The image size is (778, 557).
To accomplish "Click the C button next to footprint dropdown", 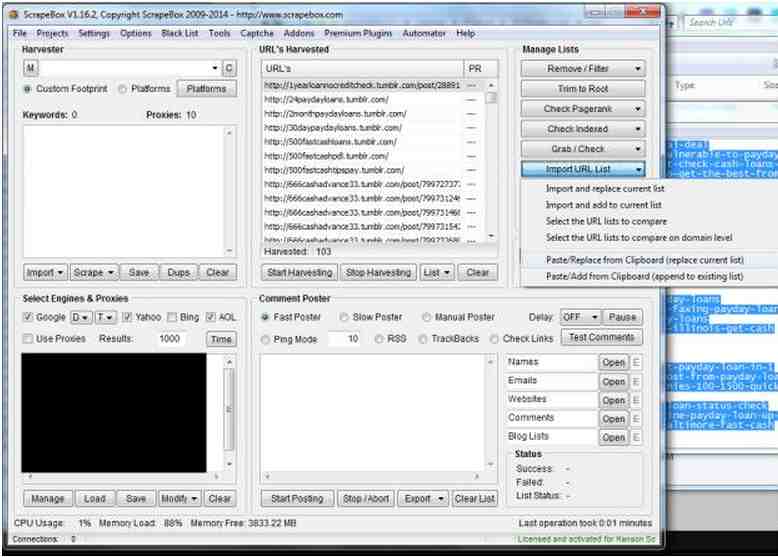I will click(x=229, y=68).
